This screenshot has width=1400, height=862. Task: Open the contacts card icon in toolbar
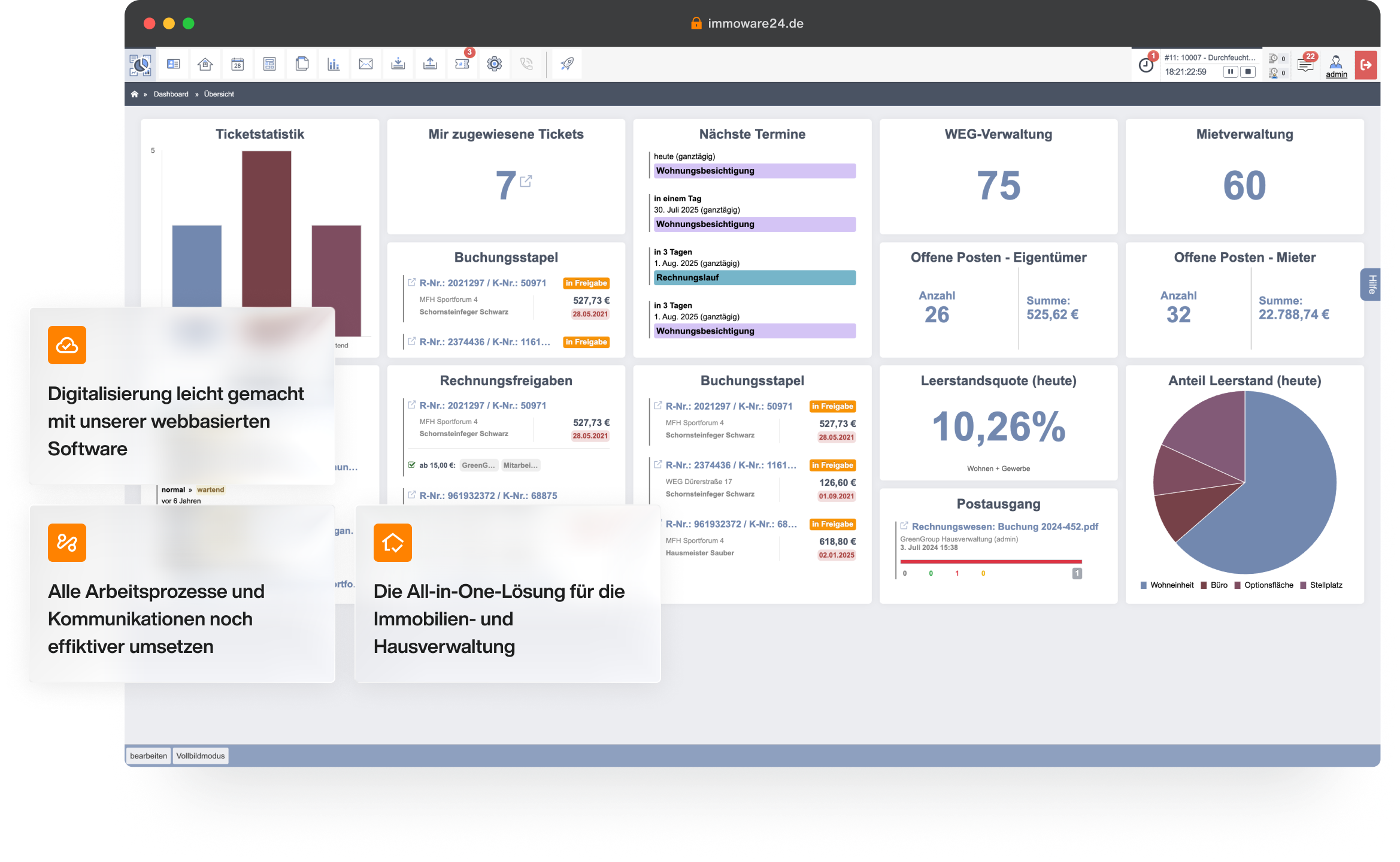coord(174,64)
